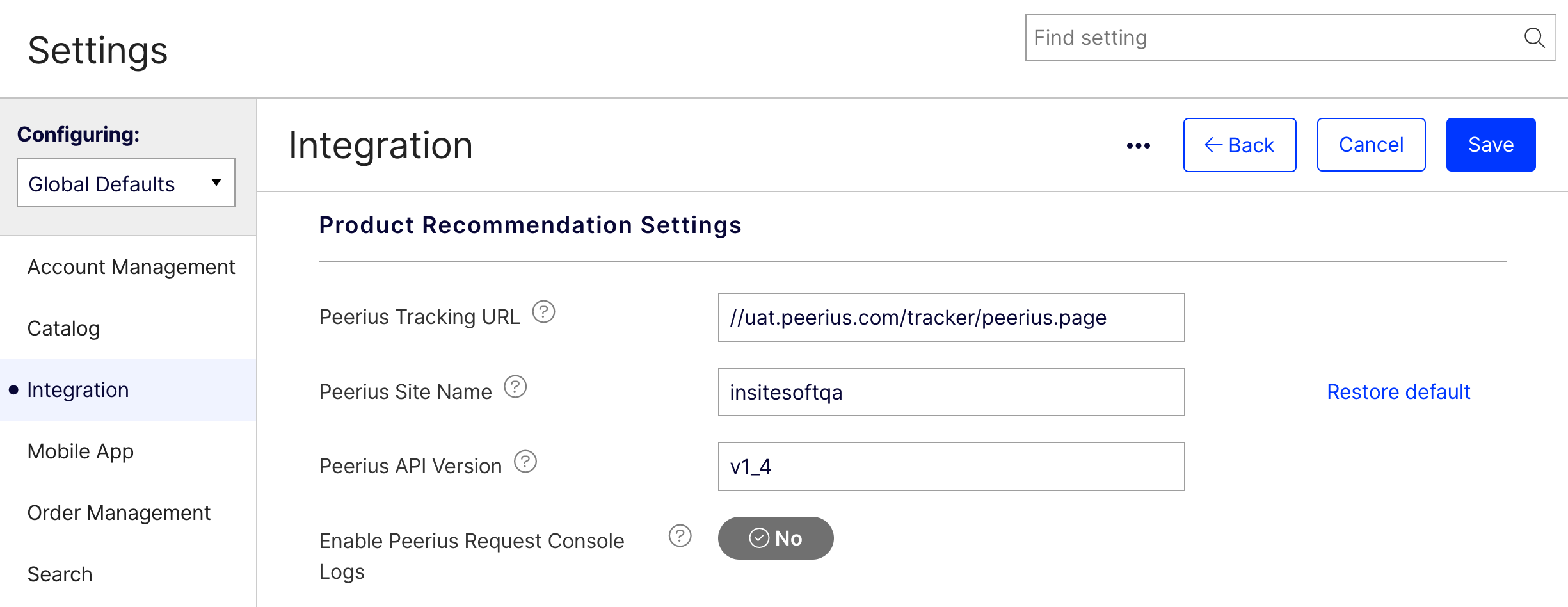Cancel the integration changes
The image size is (1568, 607).
pos(1371,145)
